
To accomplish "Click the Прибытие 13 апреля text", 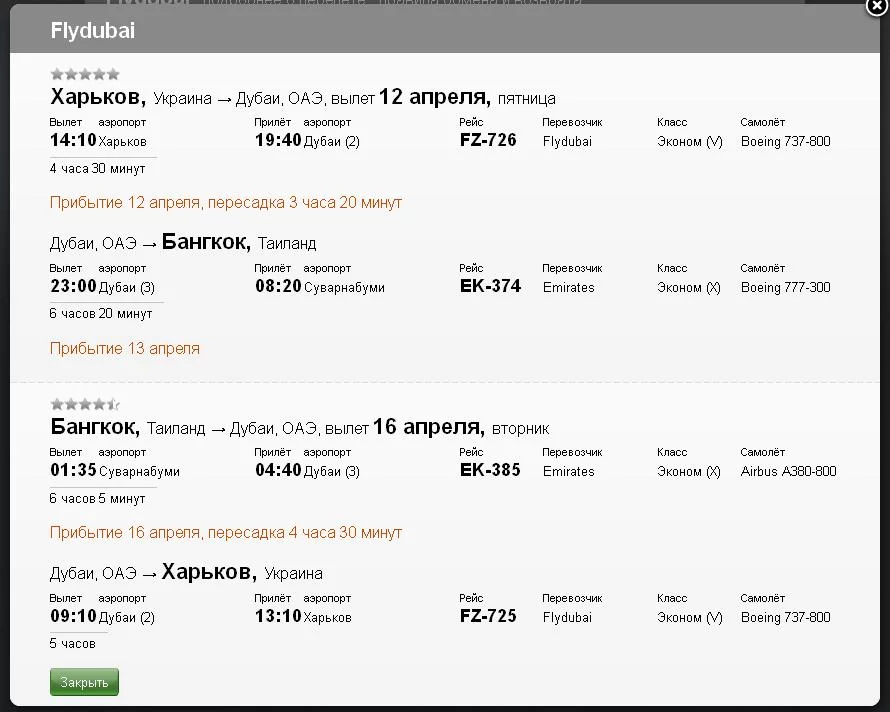I will tap(125, 349).
